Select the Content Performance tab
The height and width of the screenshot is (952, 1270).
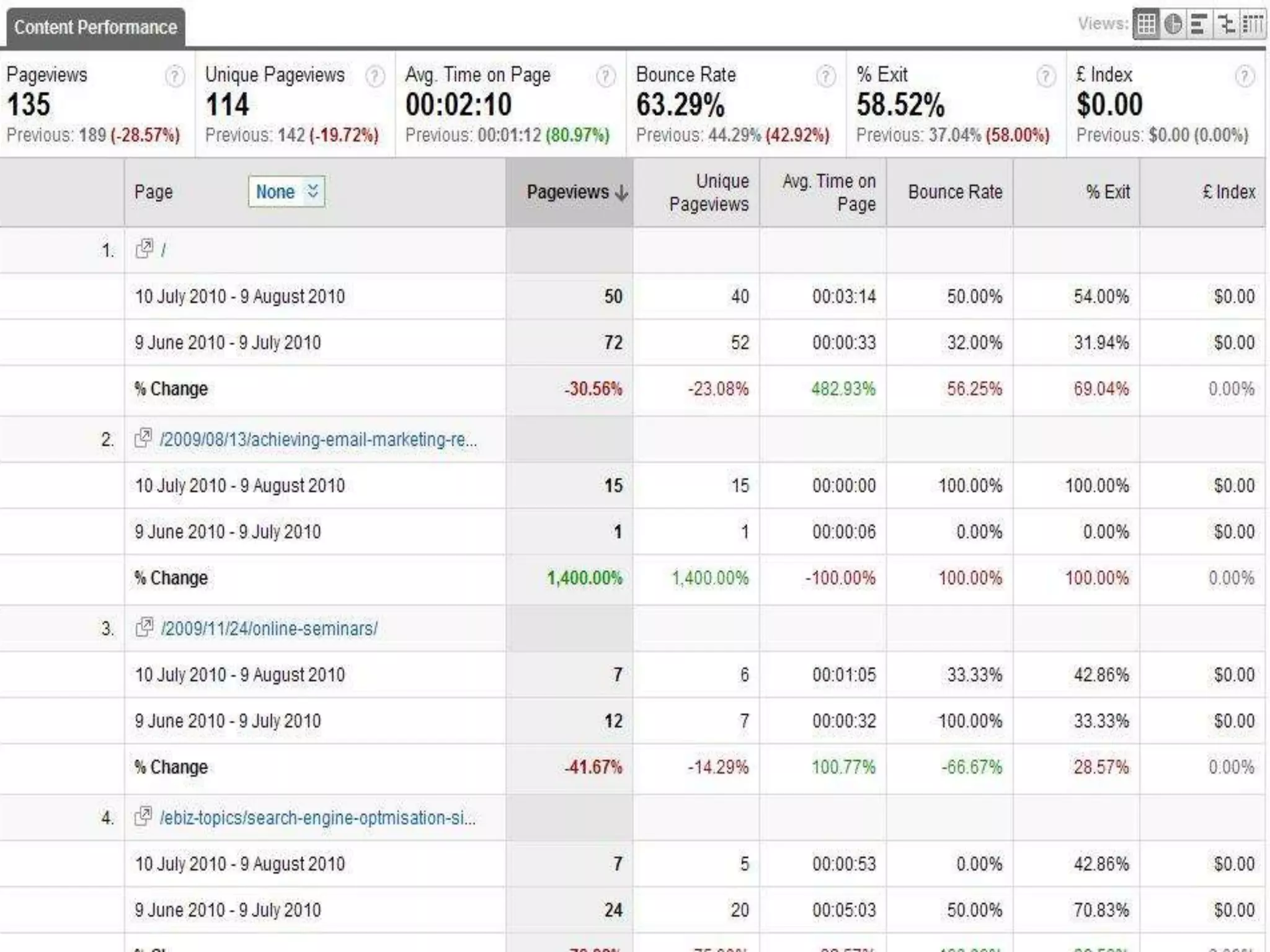95,27
